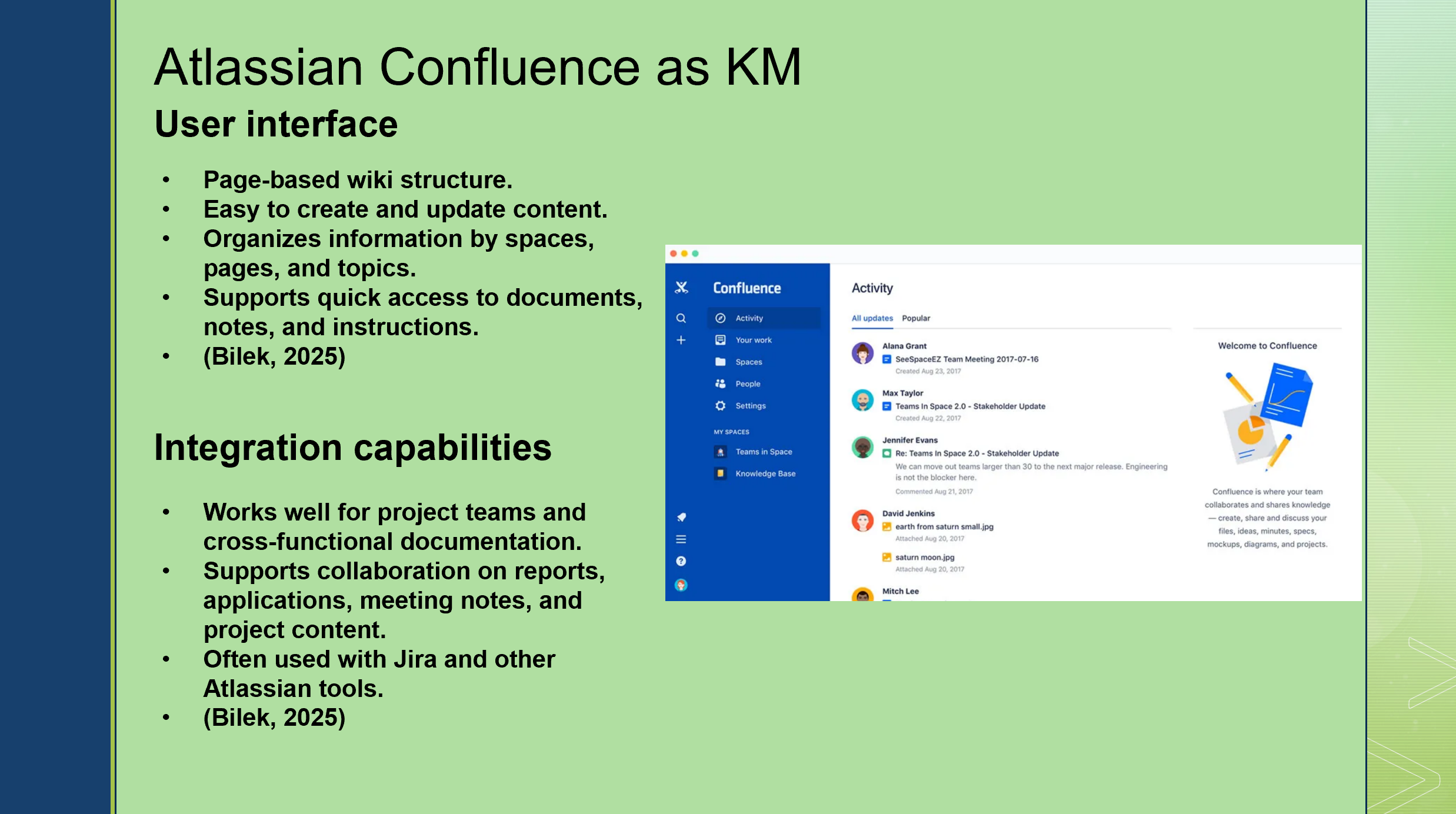
Task: Click the Integration capabilities heading
Action: tap(353, 448)
